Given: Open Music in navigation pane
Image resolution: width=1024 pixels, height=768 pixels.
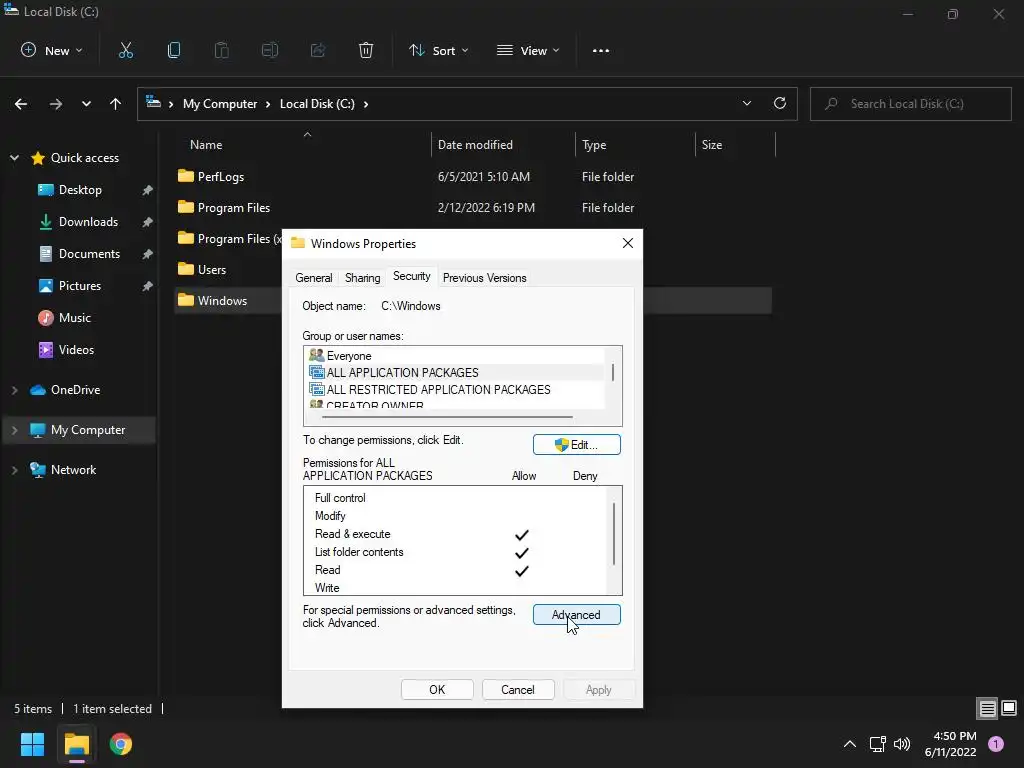Looking at the screenshot, I should (x=74, y=317).
